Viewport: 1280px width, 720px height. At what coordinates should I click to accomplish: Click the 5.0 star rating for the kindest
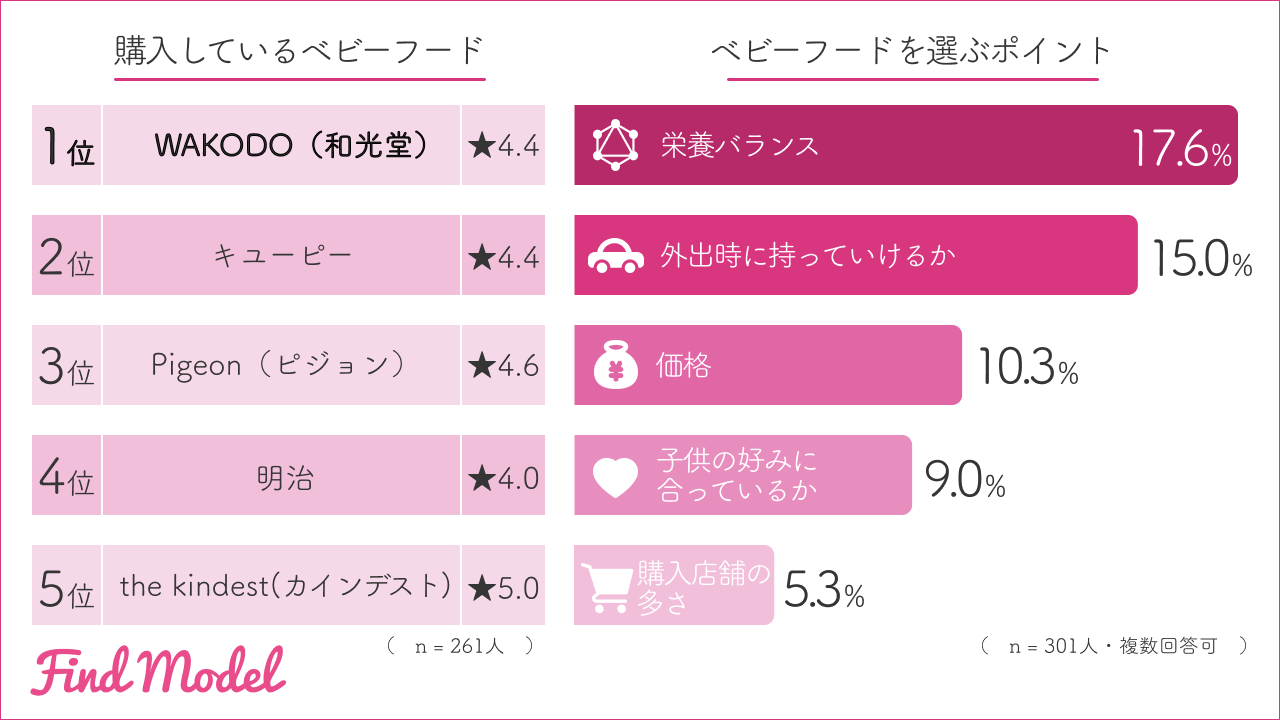click(x=503, y=586)
